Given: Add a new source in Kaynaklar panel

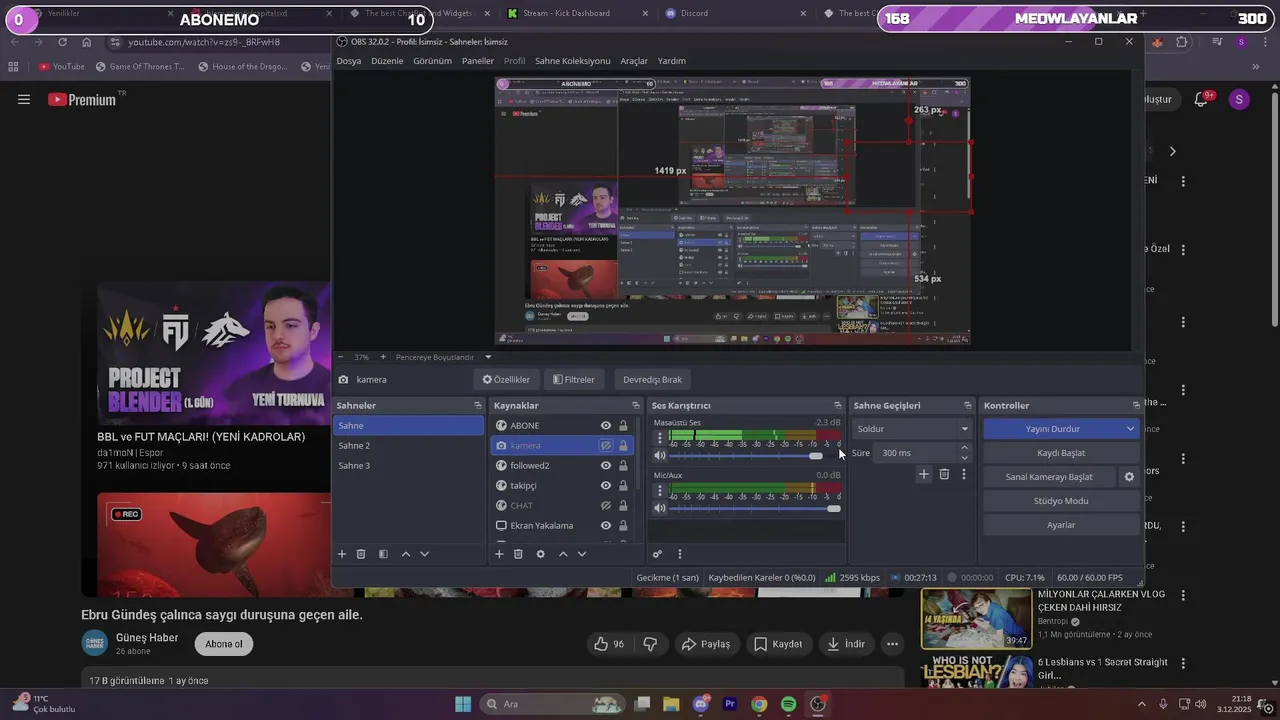Looking at the screenshot, I should [x=499, y=554].
